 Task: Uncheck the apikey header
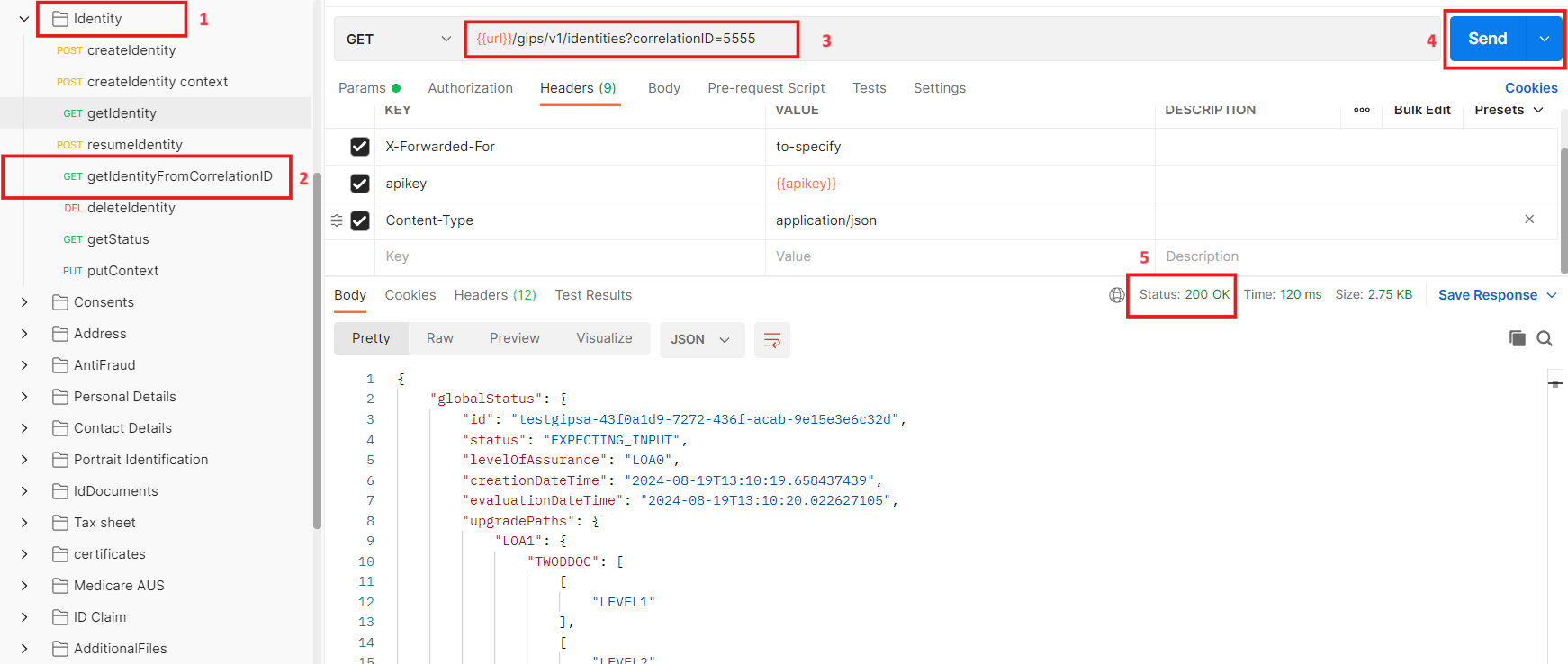click(x=360, y=184)
